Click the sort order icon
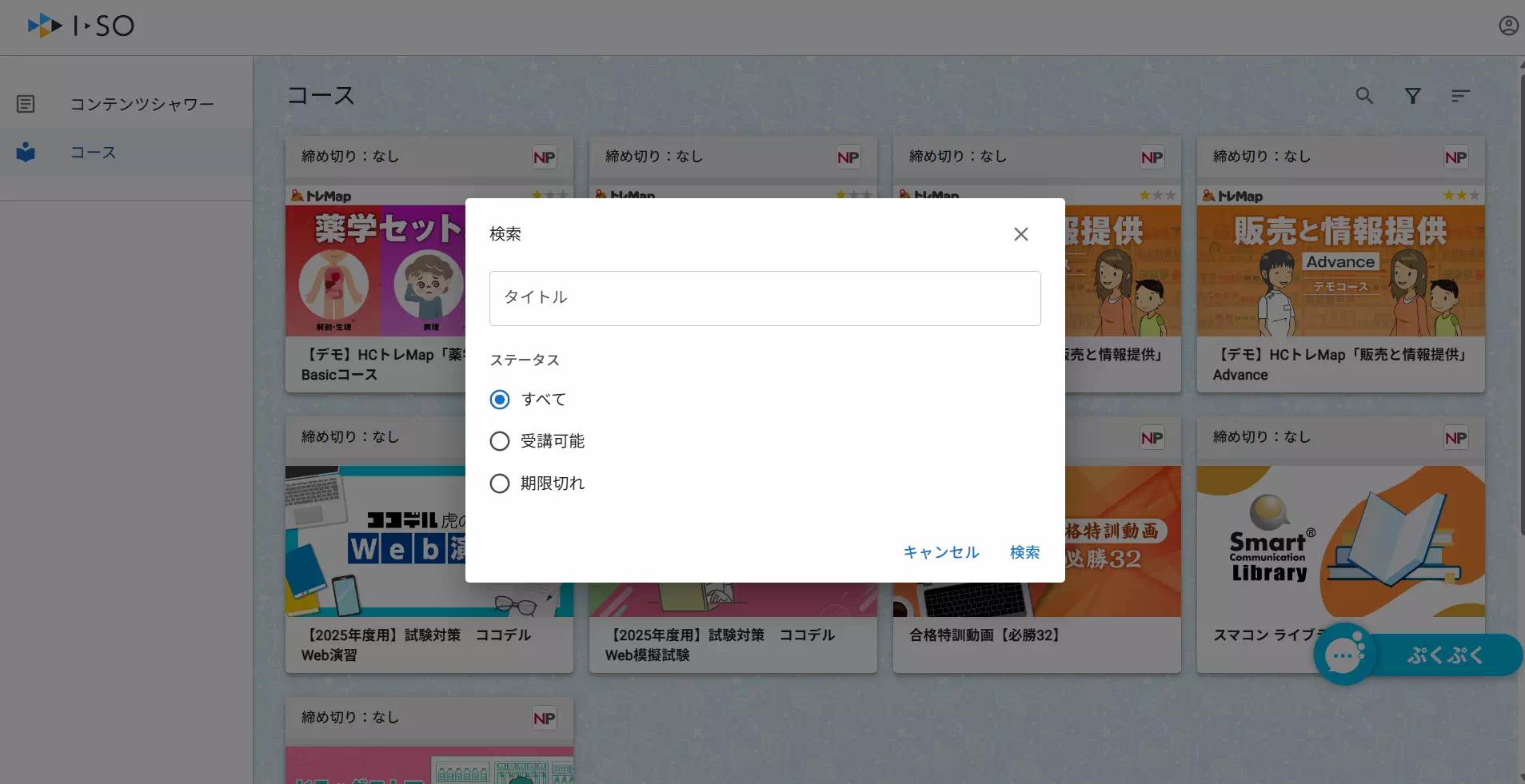The height and width of the screenshot is (784, 1525). click(x=1461, y=95)
